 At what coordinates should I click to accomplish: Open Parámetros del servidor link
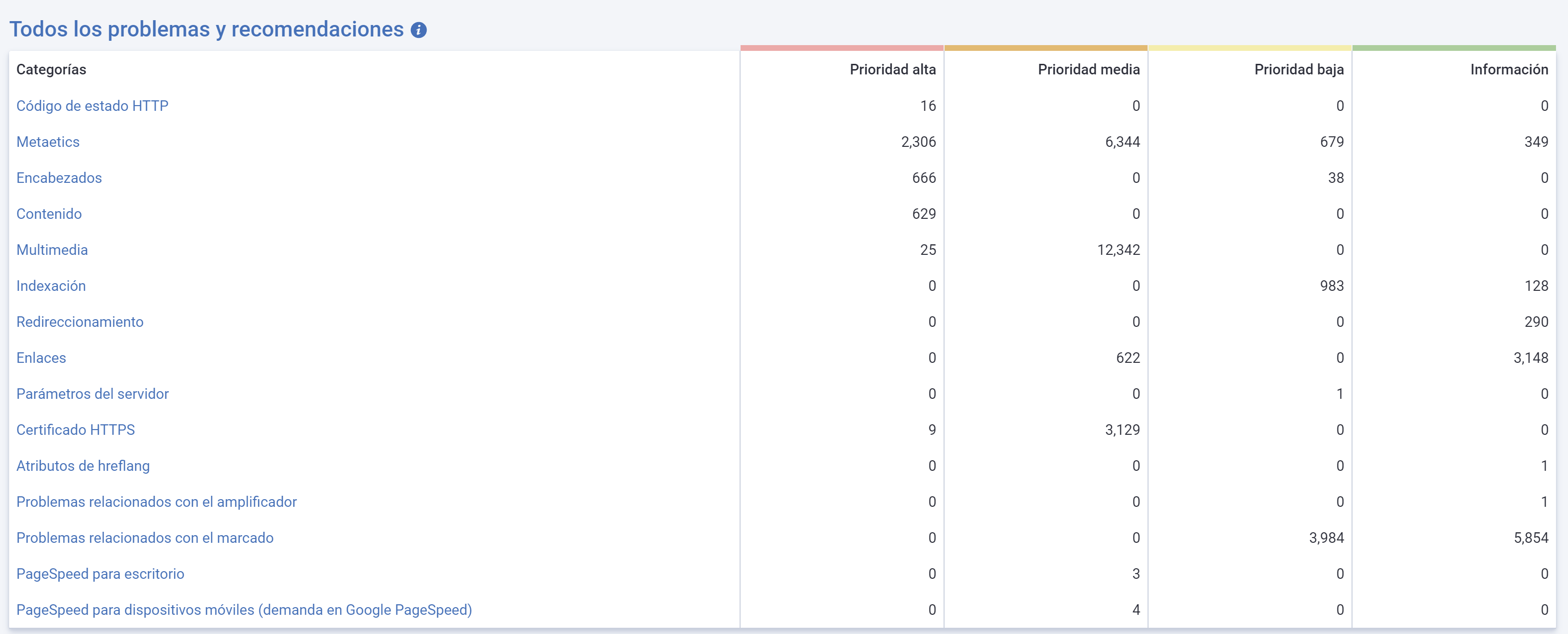[92, 394]
